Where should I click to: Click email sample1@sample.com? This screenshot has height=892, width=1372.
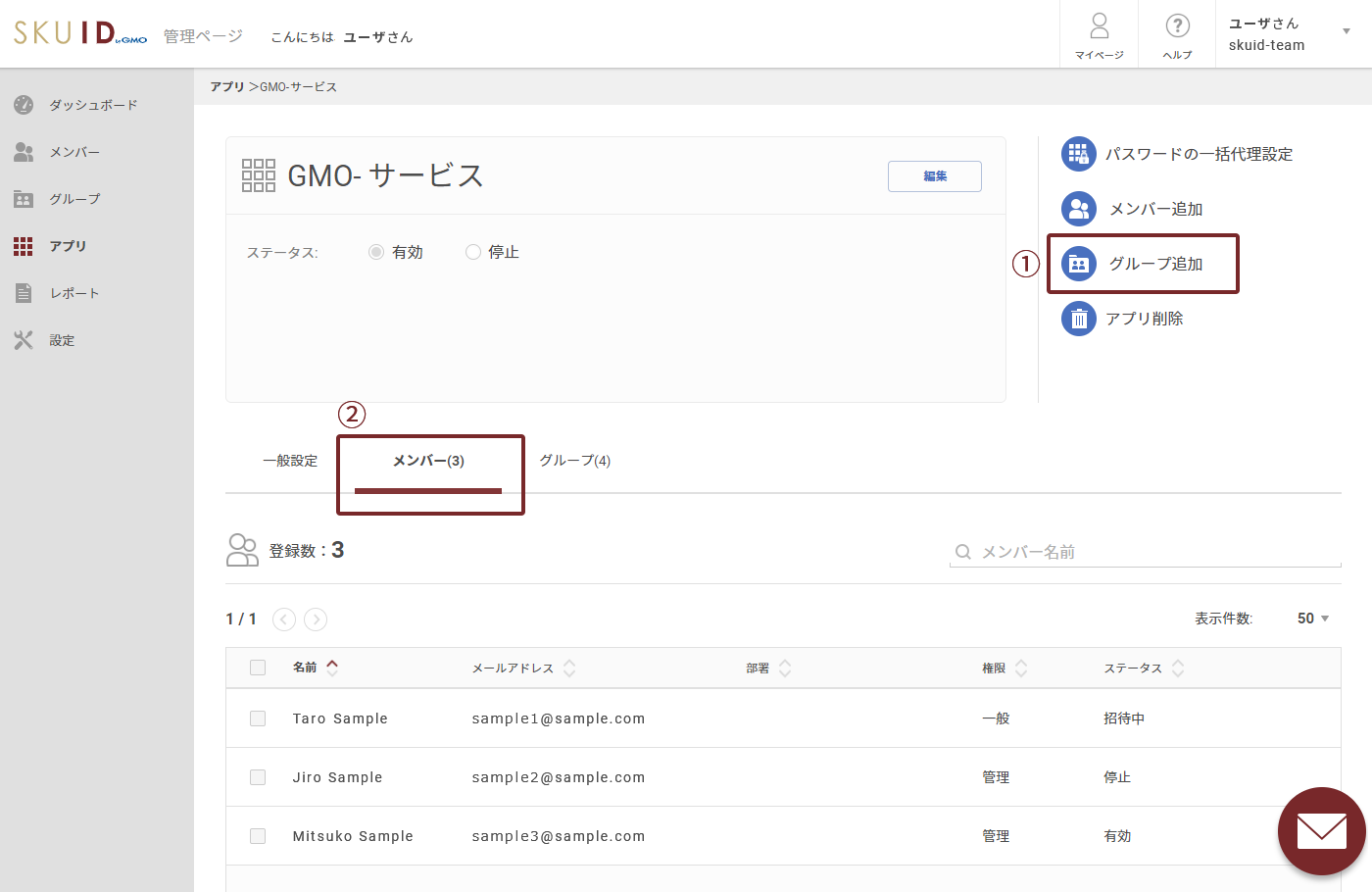(559, 719)
